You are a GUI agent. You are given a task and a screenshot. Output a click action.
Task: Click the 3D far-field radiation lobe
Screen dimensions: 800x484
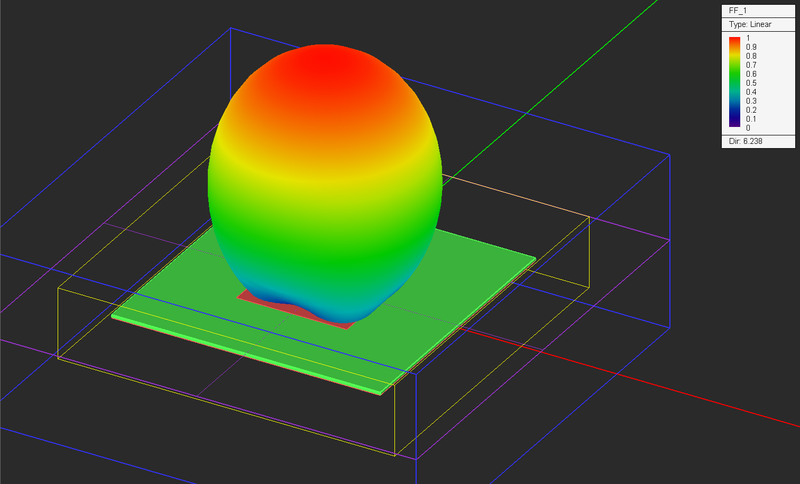(325, 184)
